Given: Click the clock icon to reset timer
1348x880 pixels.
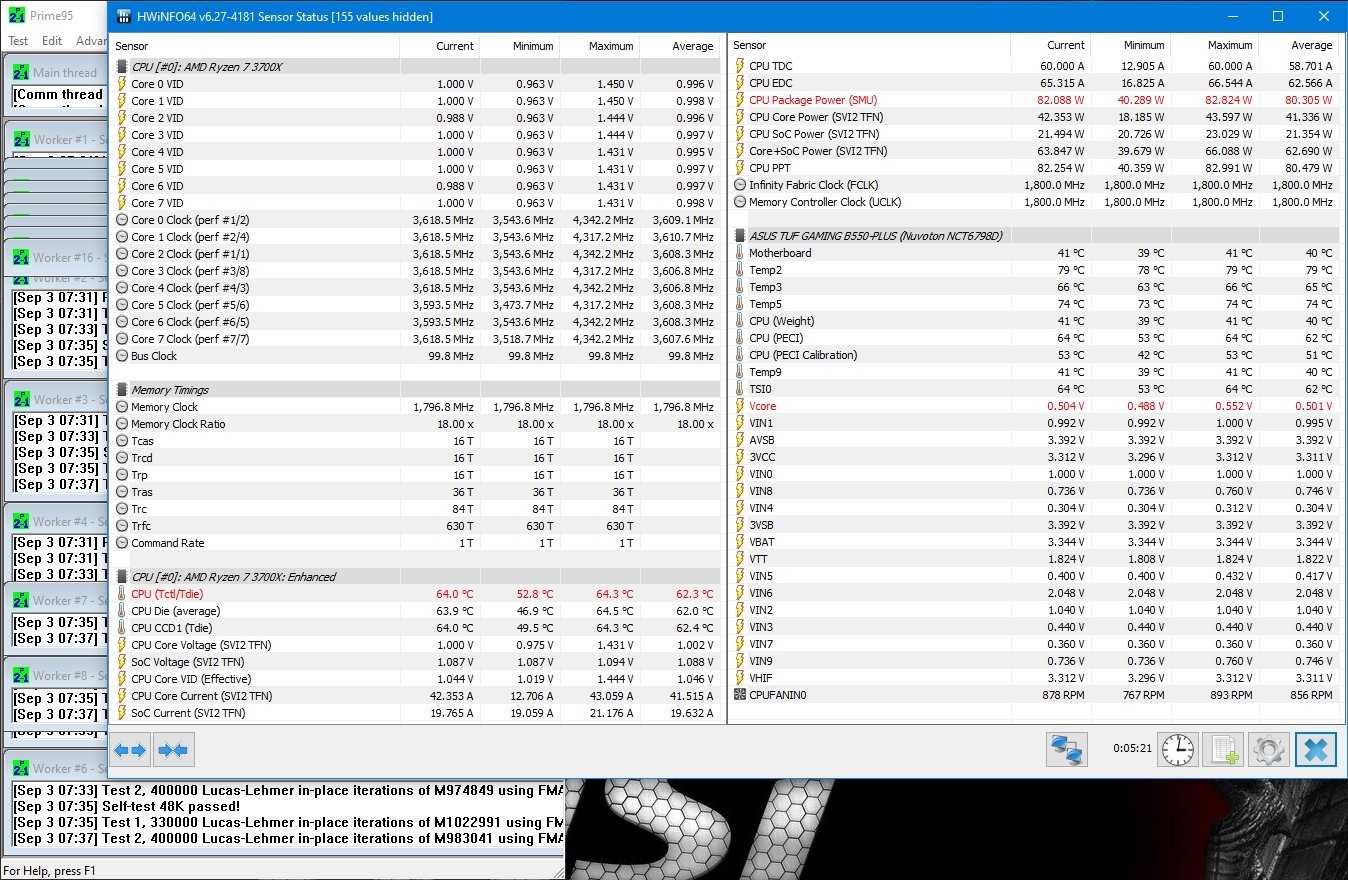Looking at the screenshot, I should click(x=1178, y=749).
